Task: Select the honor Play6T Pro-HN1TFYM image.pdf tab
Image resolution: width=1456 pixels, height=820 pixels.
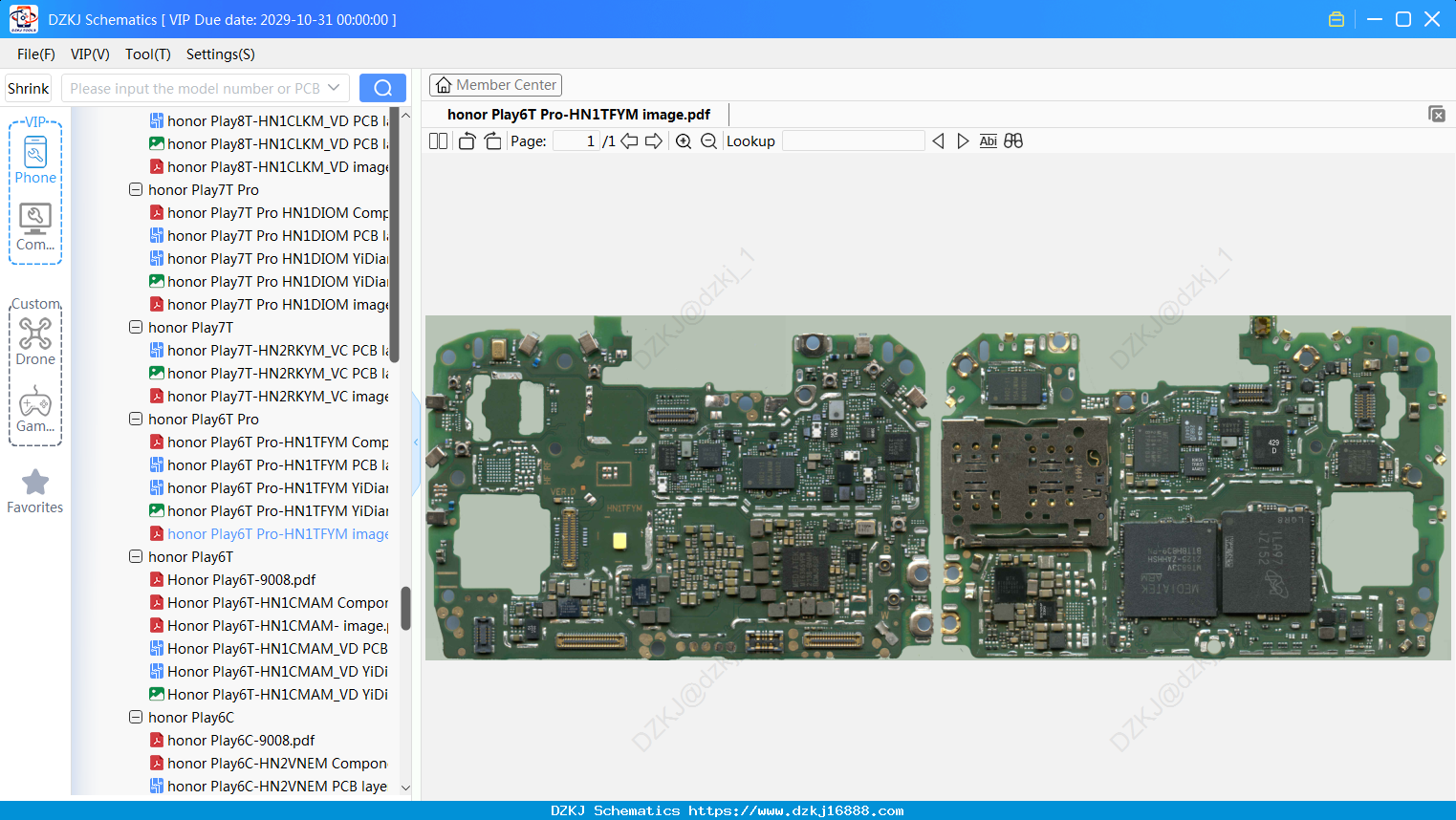Action: pos(578,115)
